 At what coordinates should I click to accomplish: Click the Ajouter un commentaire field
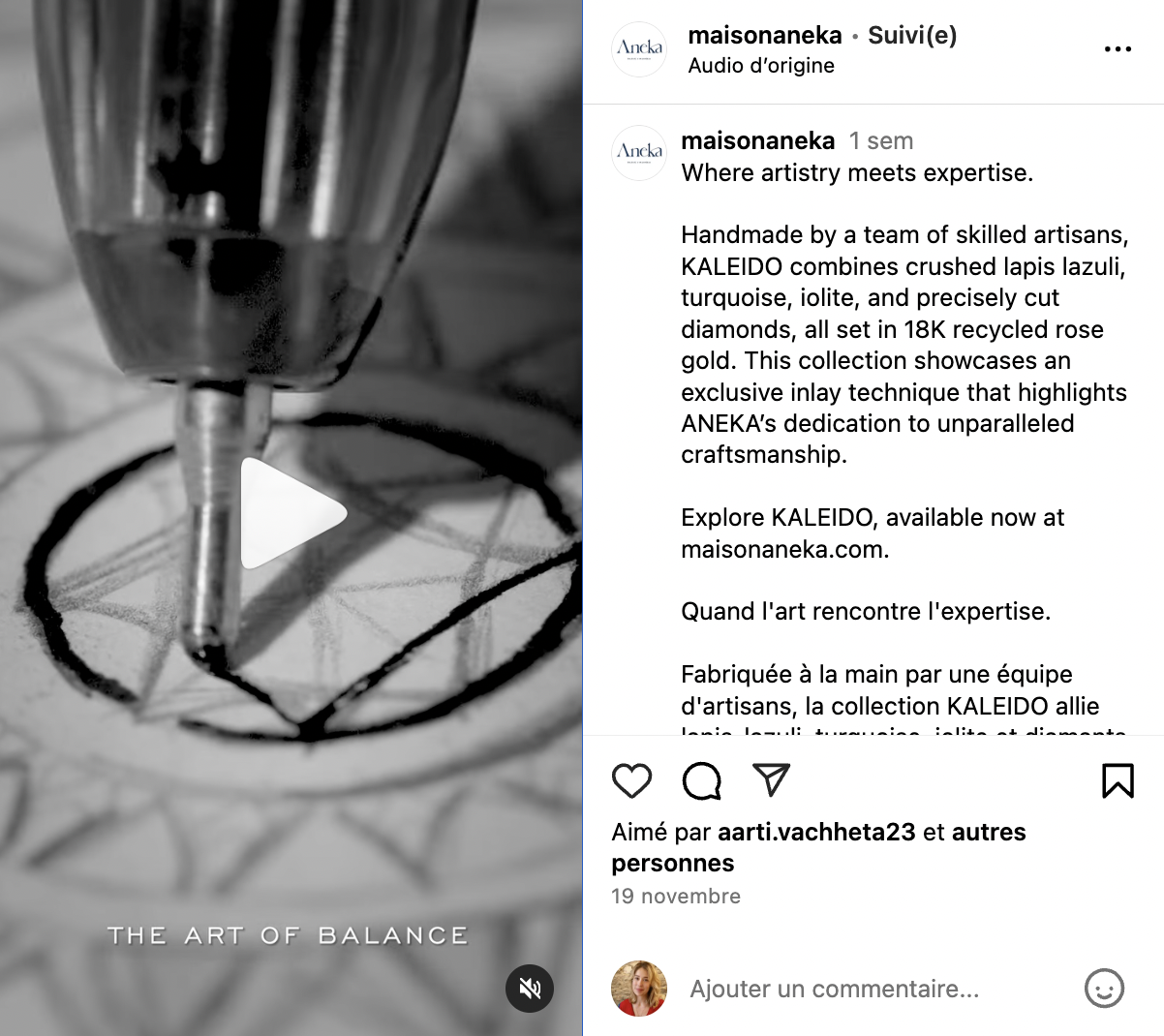click(835, 990)
